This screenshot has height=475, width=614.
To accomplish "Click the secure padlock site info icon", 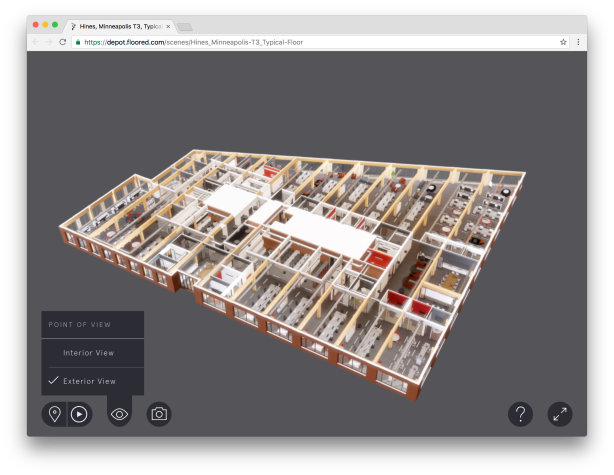I will pyautogui.click(x=78, y=42).
